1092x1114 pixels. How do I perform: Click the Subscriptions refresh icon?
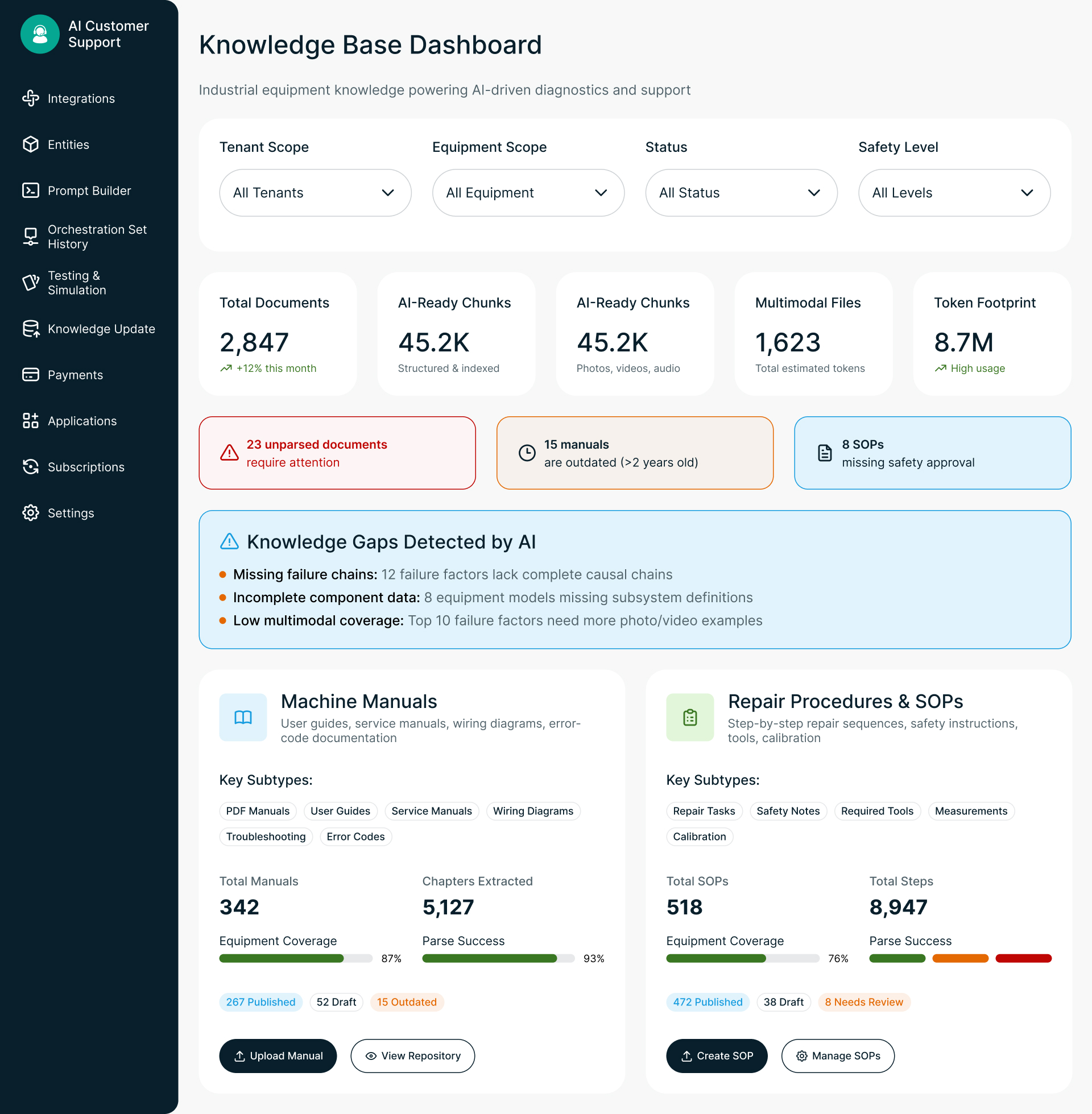pyautogui.click(x=30, y=467)
